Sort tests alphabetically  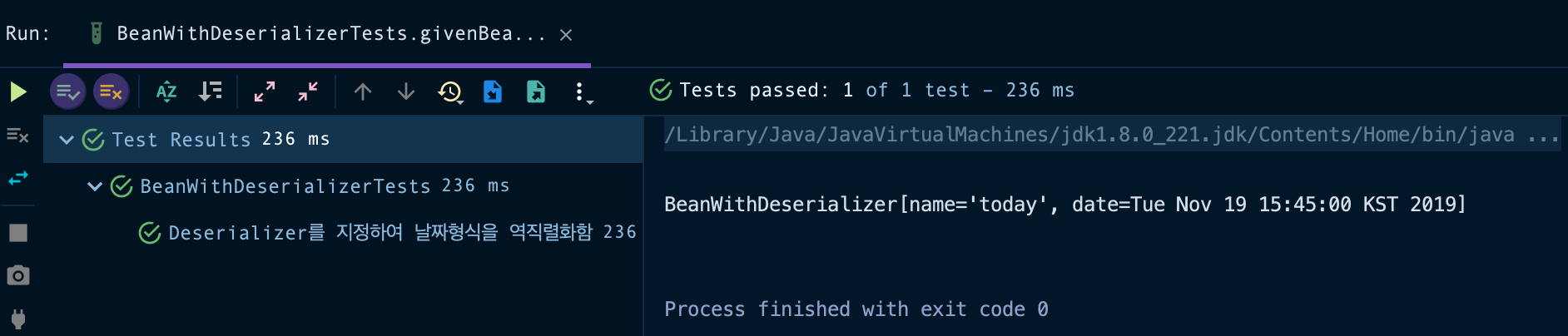tap(166, 91)
